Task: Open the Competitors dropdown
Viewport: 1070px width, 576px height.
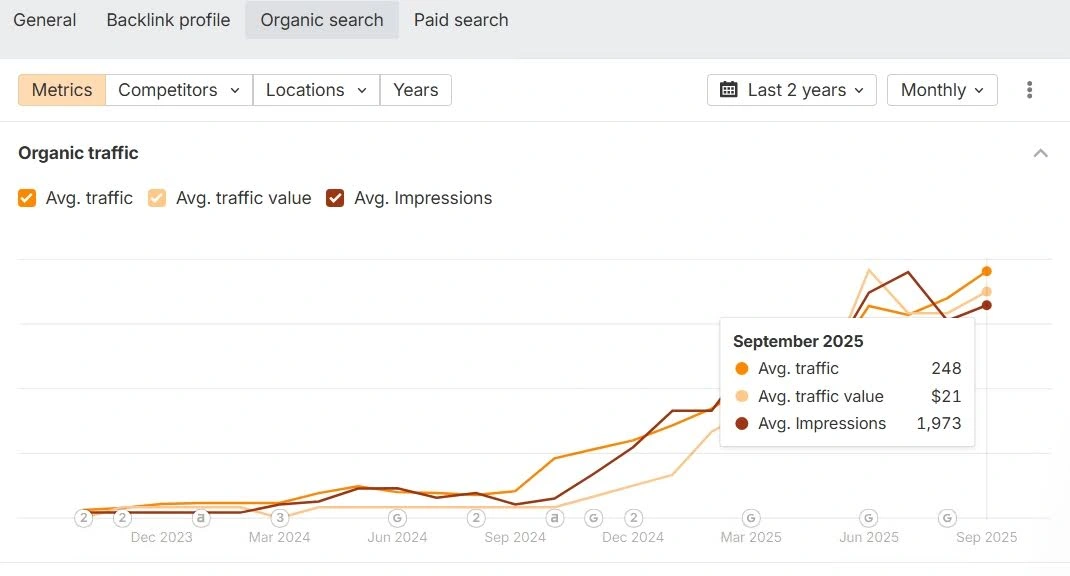Action: point(179,90)
